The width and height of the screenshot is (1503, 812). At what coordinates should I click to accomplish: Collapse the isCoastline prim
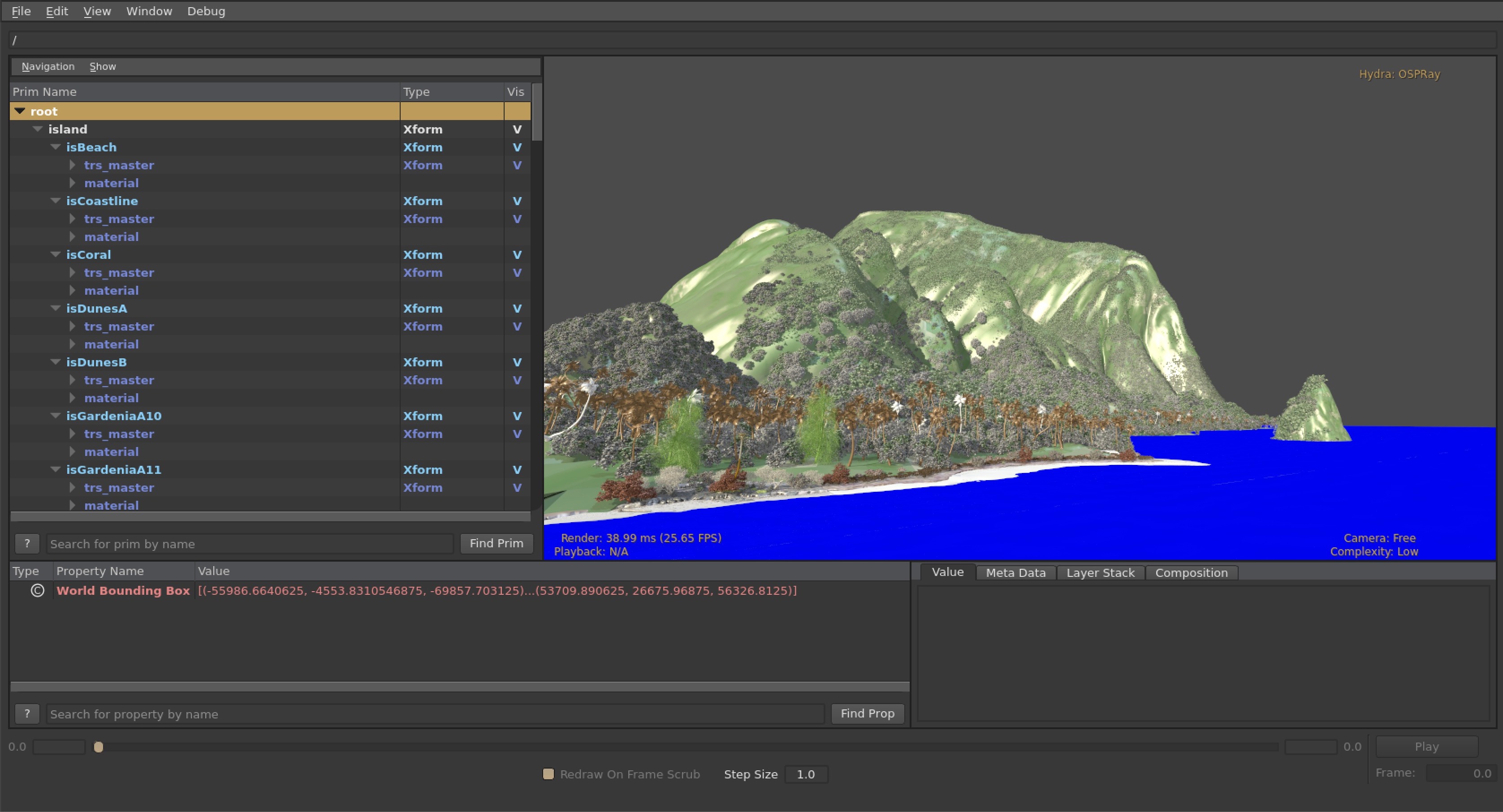(x=56, y=201)
